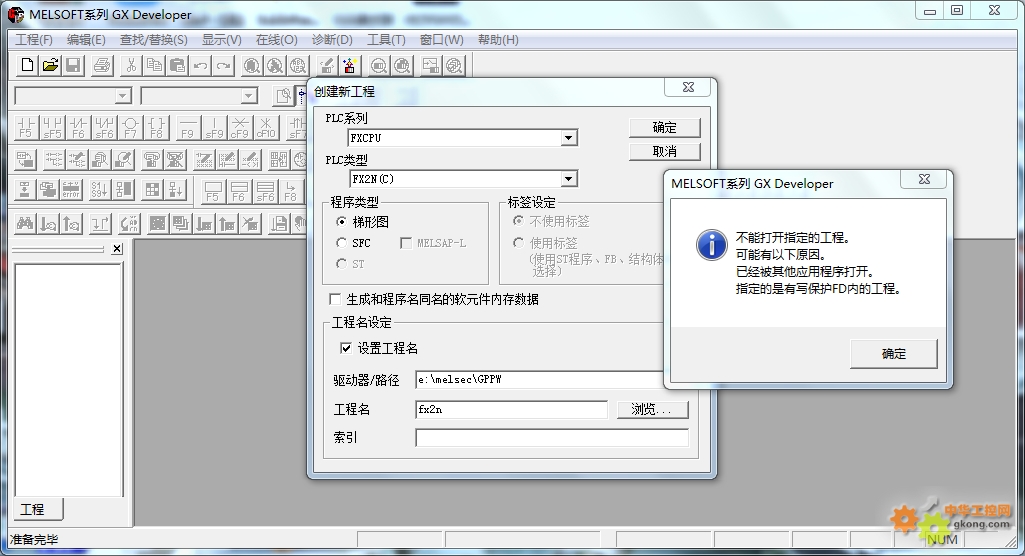Open the 编辑(E) menu

coord(86,40)
